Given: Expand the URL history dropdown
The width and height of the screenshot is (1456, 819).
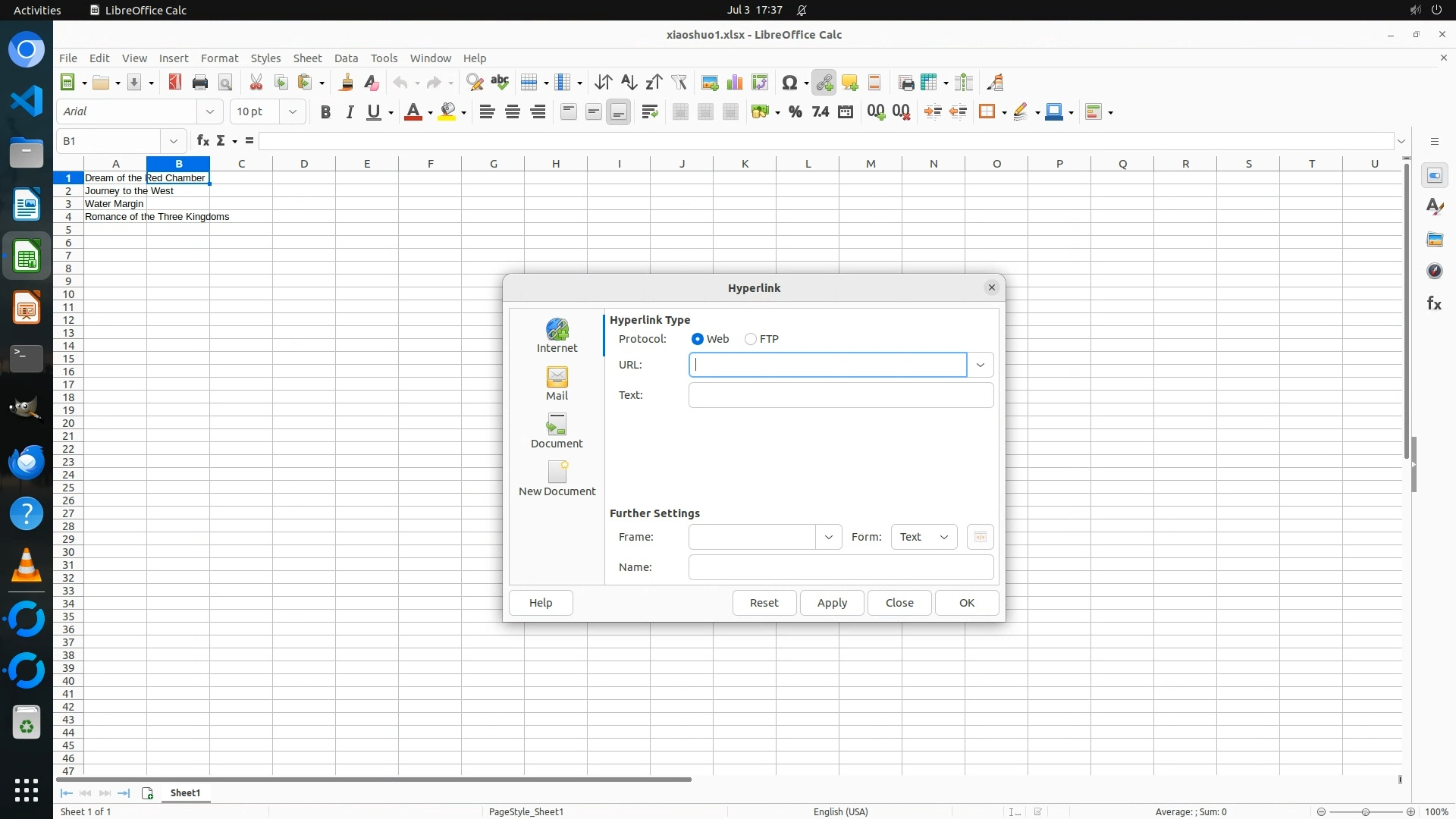Looking at the screenshot, I should 980,365.
